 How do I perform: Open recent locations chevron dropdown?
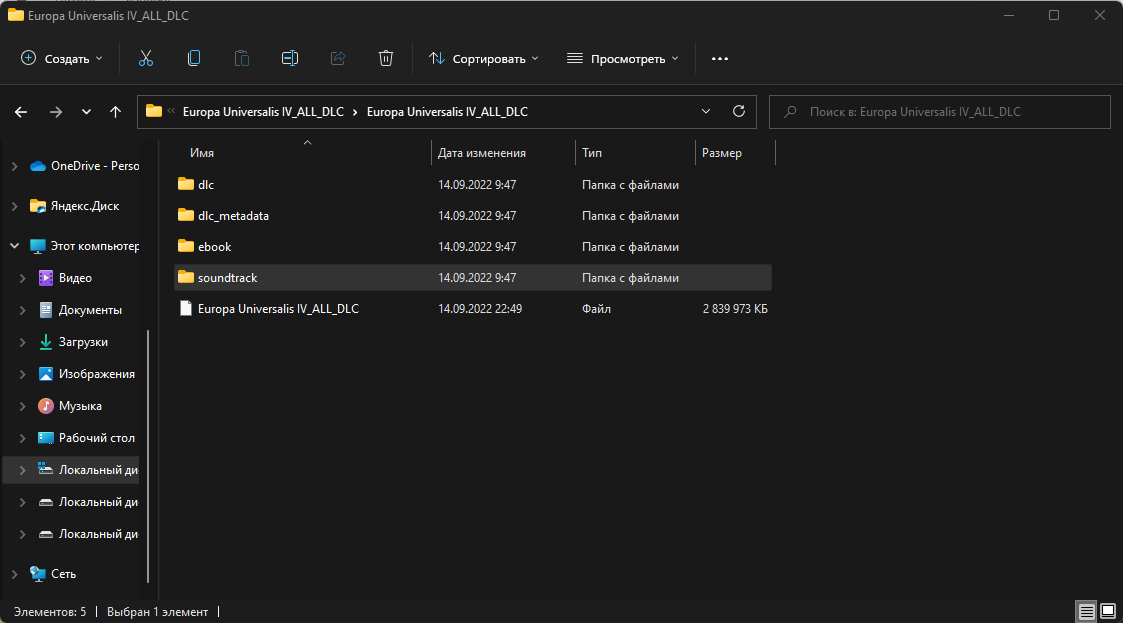click(x=86, y=112)
